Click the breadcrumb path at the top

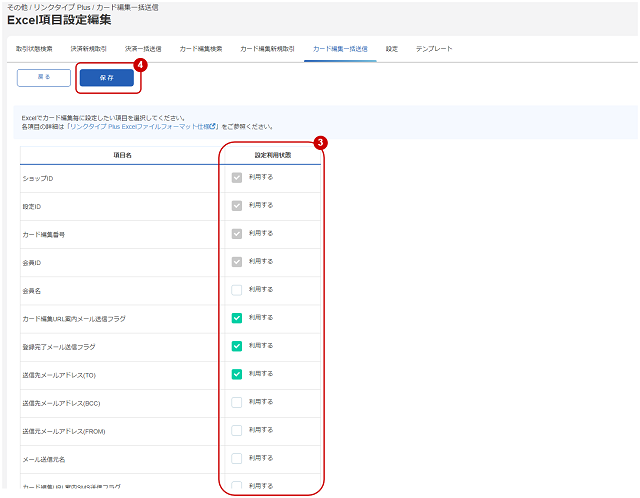[83, 7]
